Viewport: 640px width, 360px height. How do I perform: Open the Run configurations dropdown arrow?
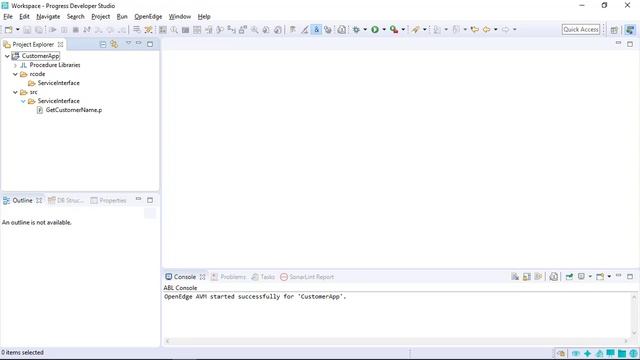tap(384, 30)
